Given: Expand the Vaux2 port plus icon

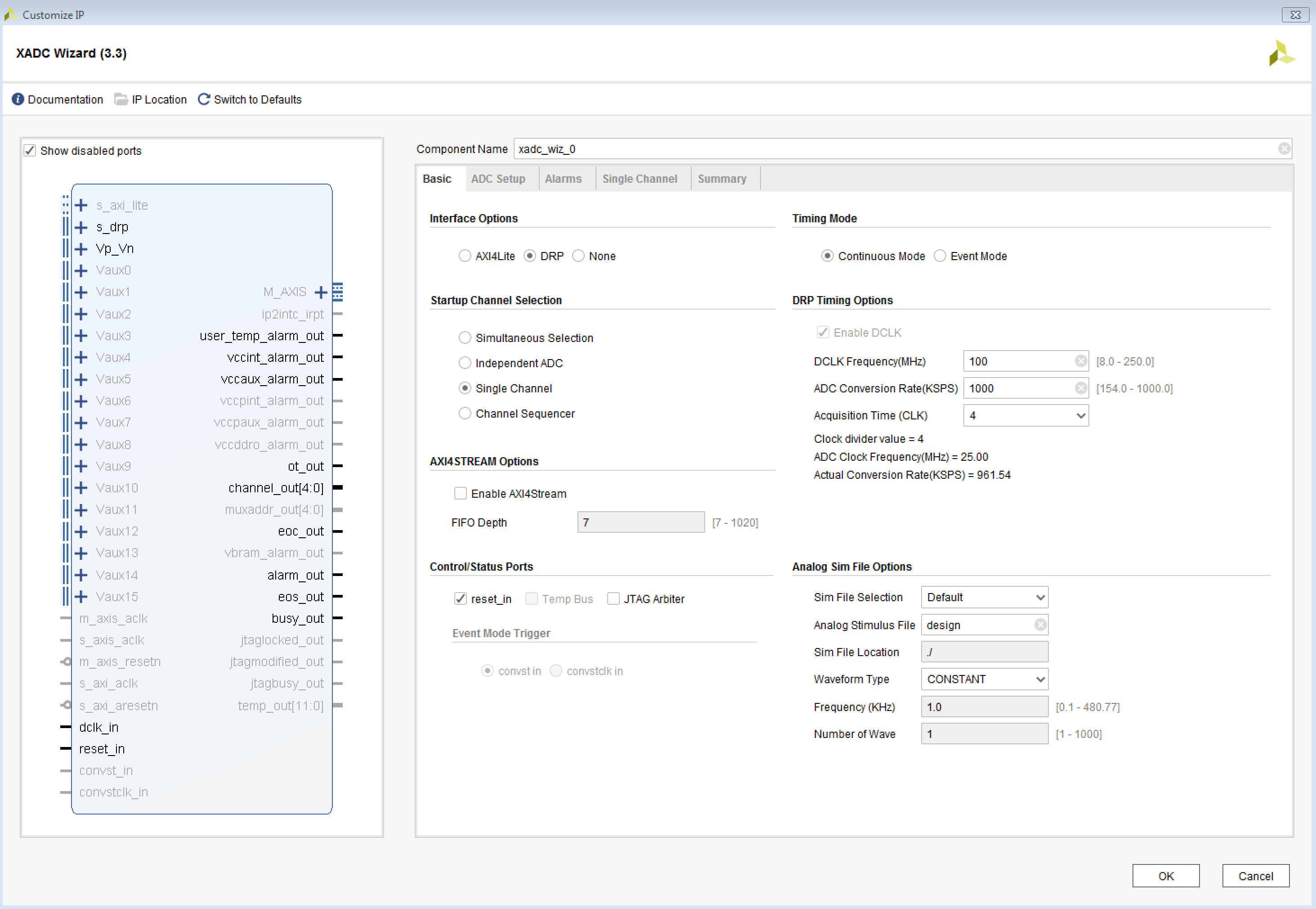Looking at the screenshot, I should click(81, 314).
